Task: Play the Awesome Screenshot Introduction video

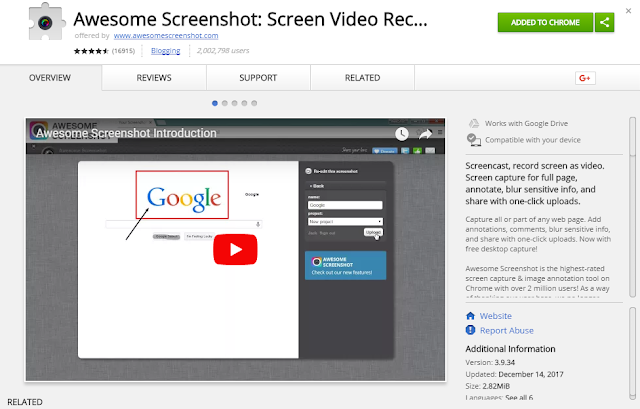Action: tap(235, 249)
